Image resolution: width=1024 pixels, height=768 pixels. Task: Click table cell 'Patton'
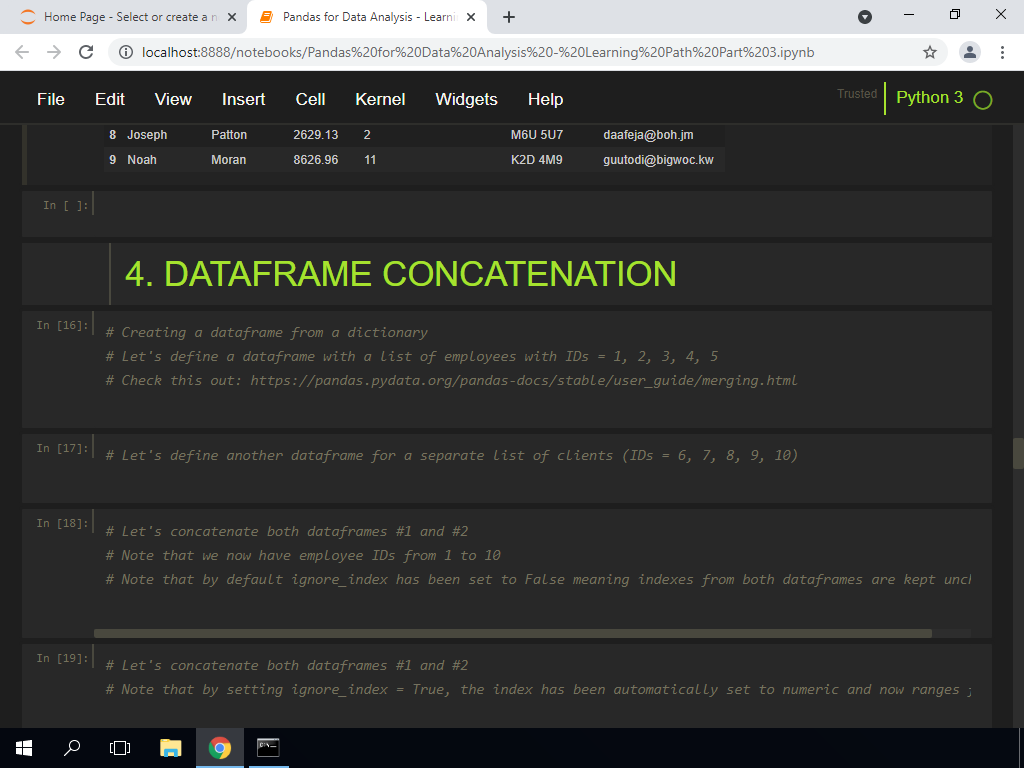pos(229,135)
